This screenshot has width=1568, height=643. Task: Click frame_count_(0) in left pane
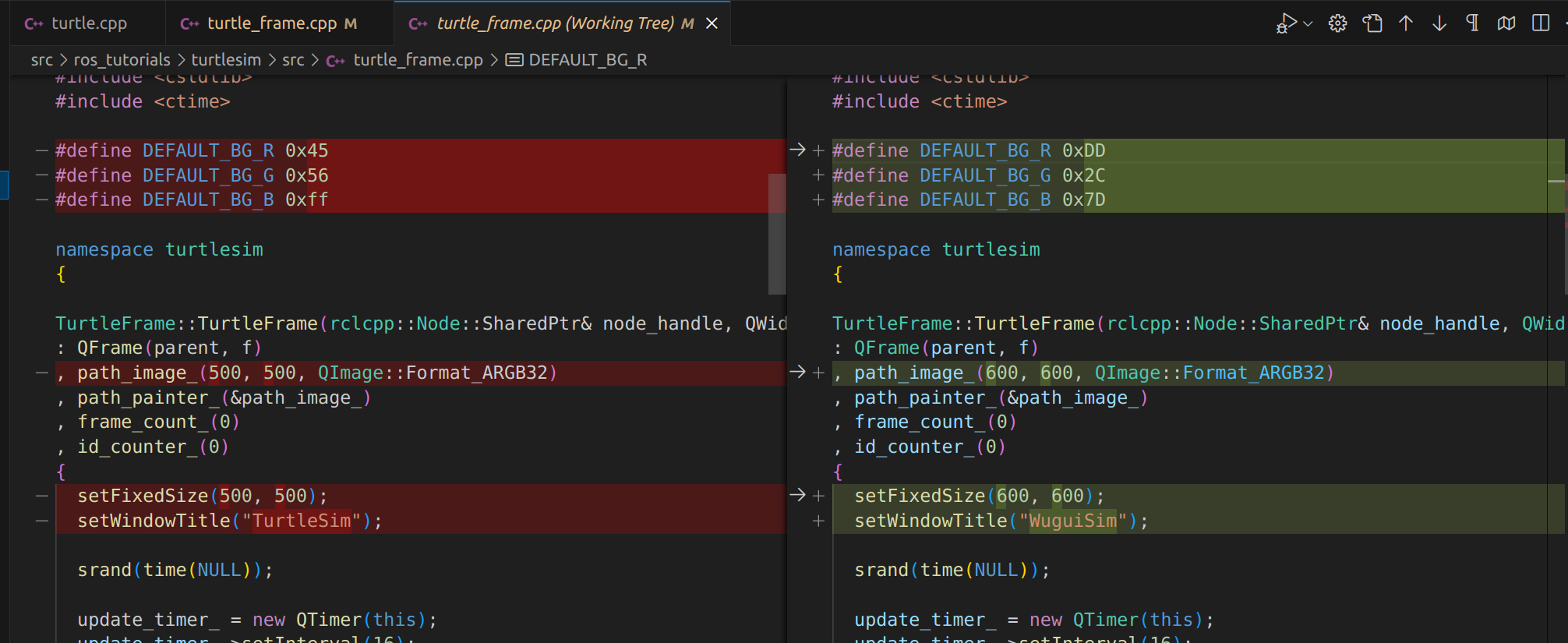(x=158, y=422)
